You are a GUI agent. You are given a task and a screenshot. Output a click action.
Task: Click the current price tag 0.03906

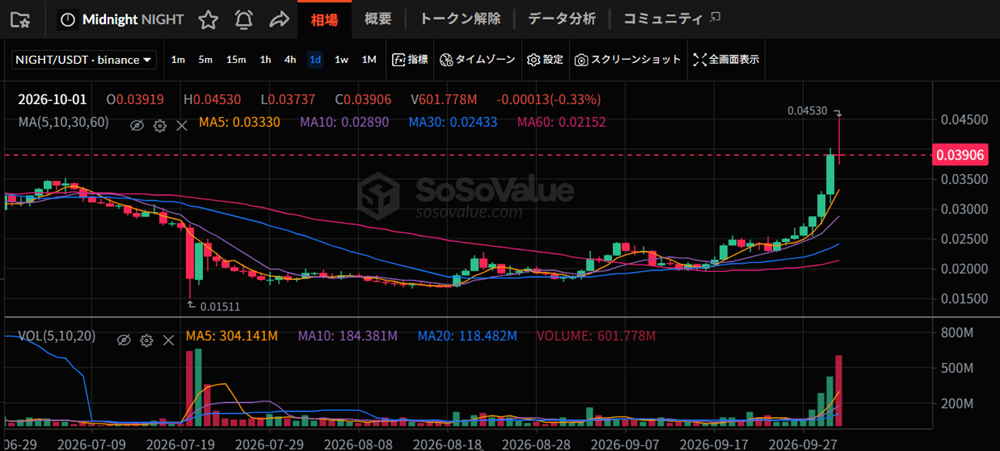click(x=960, y=155)
